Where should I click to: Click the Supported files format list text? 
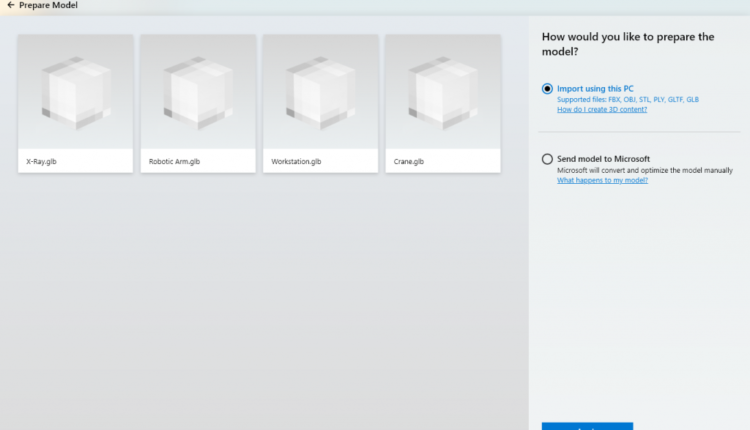pos(628,100)
